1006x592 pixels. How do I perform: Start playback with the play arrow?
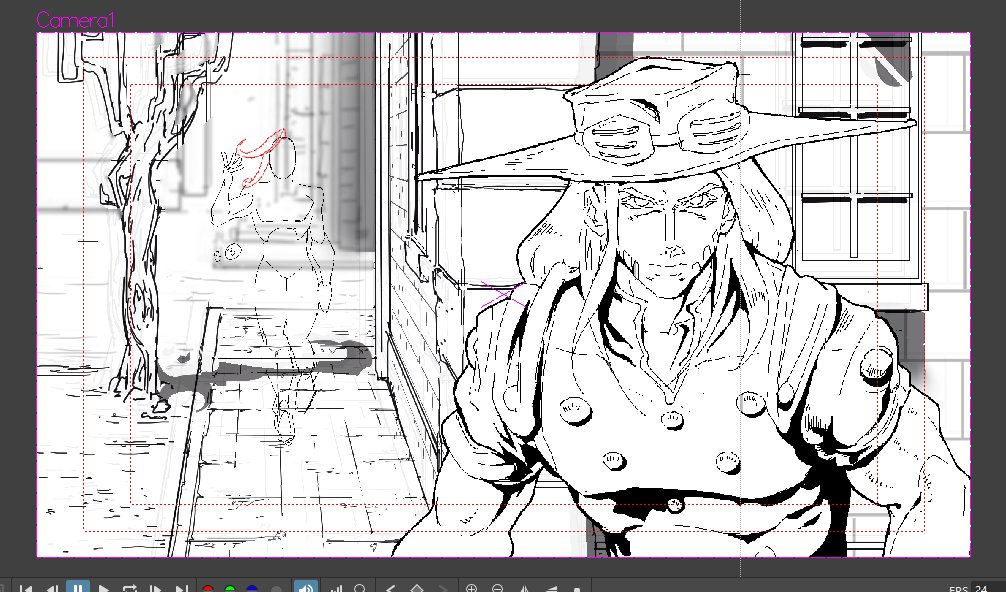click(x=104, y=588)
